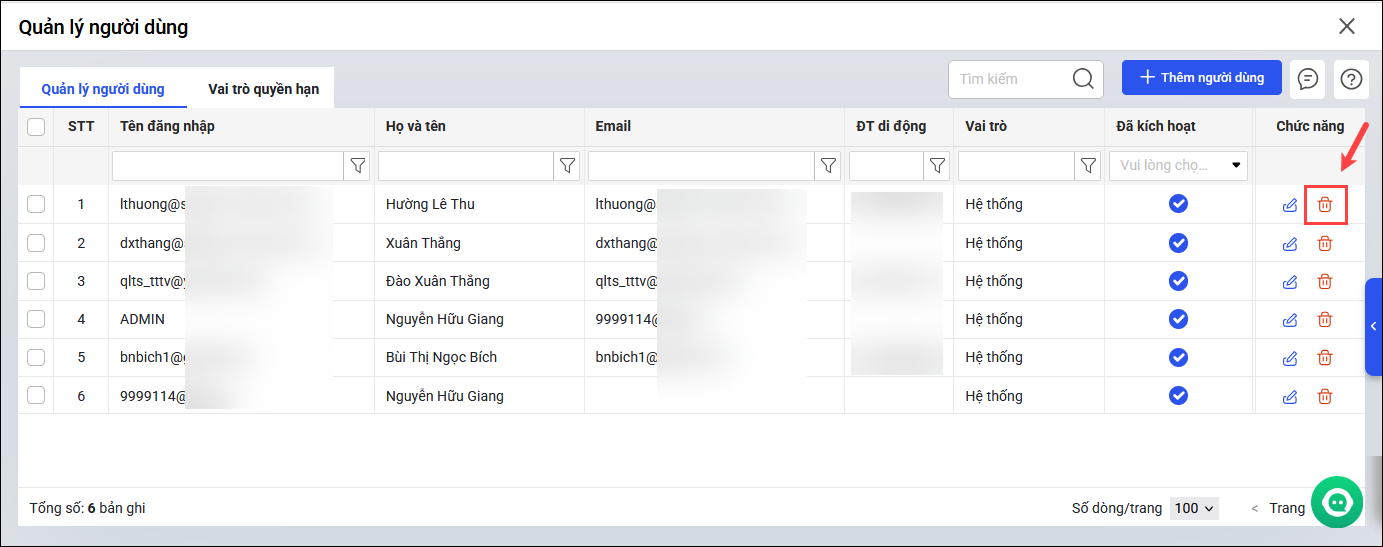Viewport: 1383px width, 547px height.
Task: Click the Thêm người dùng button
Action: (1201, 78)
